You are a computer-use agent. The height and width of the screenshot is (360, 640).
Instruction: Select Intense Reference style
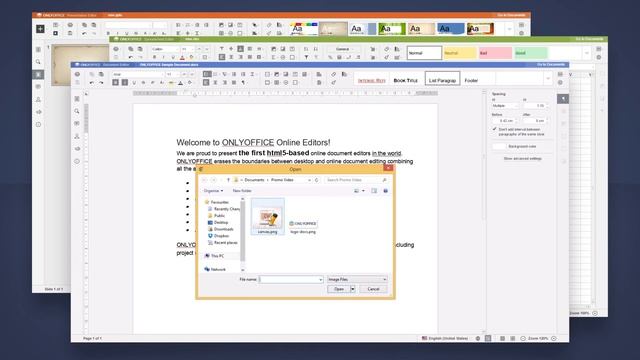371,80
